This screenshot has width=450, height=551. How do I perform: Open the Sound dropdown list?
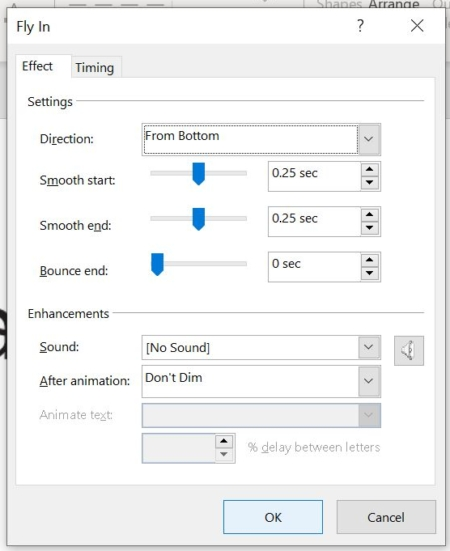[369, 347]
